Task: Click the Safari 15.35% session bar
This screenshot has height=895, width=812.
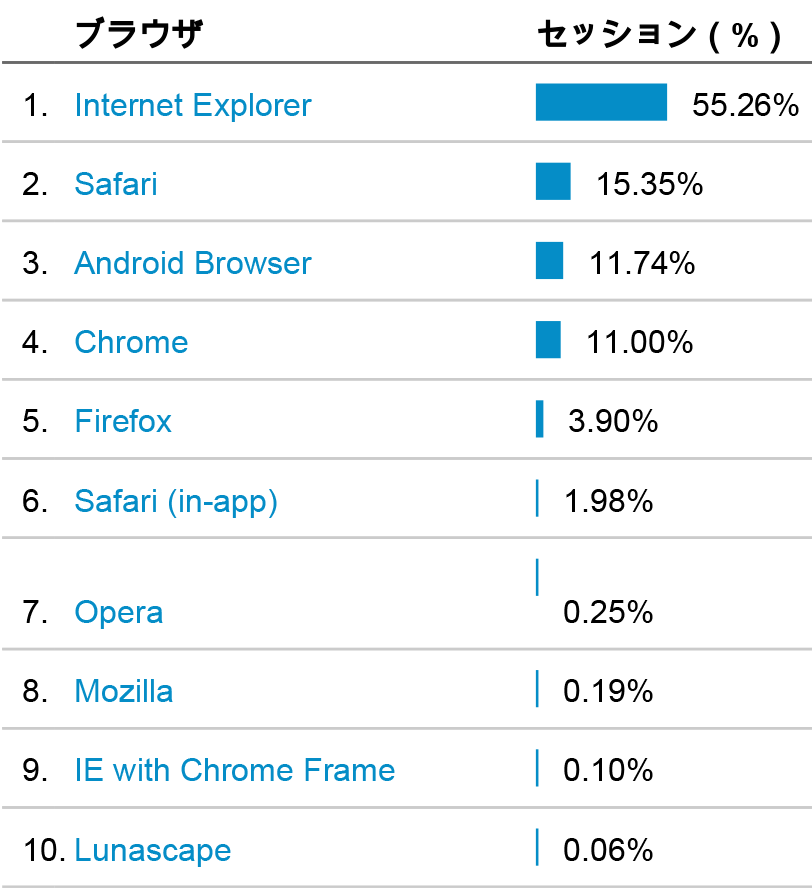Action: [553, 182]
